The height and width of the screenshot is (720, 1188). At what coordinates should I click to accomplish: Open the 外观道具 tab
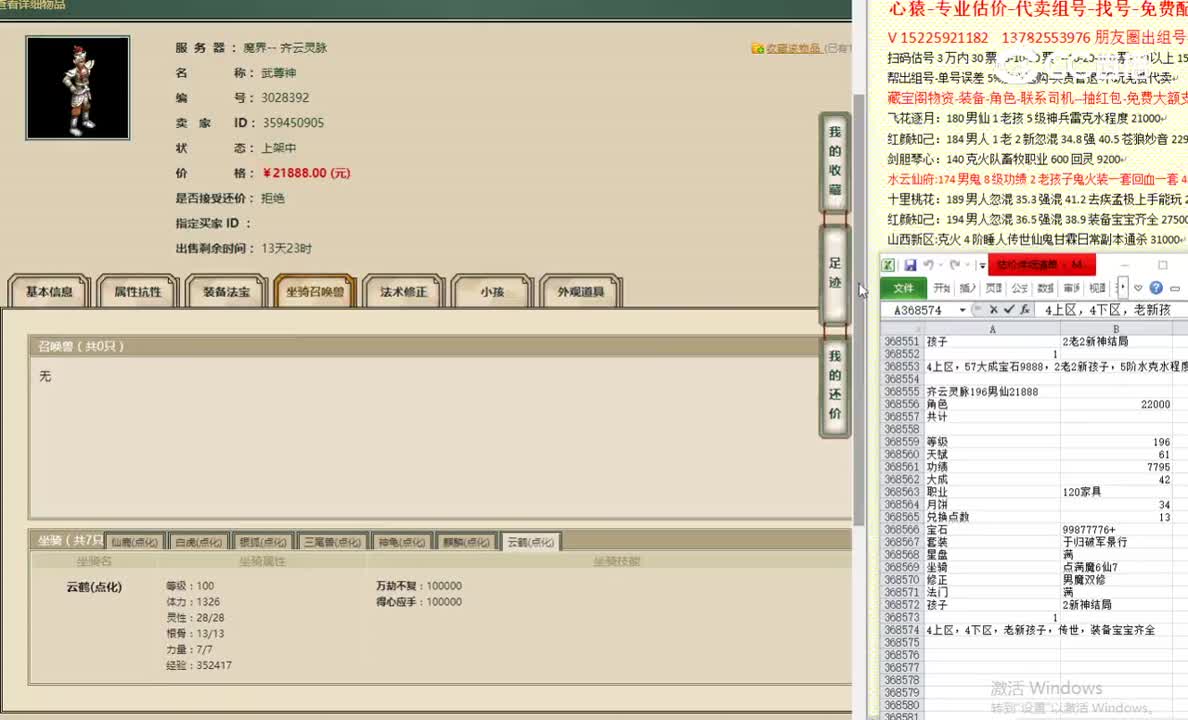coord(580,292)
